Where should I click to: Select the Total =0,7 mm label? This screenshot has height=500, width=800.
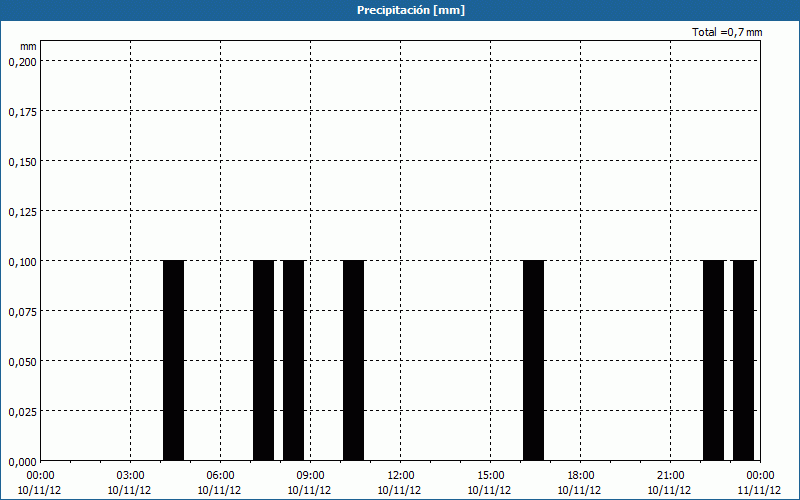click(x=727, y=32)
